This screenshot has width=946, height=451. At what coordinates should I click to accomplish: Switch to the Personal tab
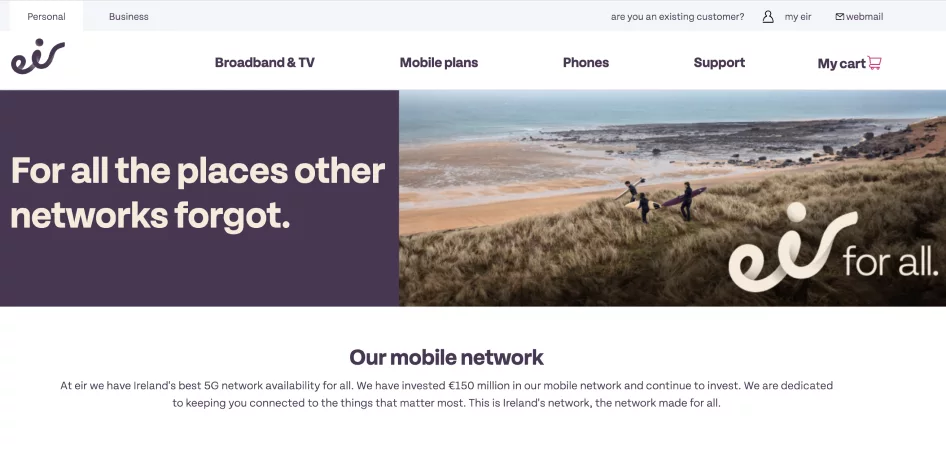click(46, 16)
